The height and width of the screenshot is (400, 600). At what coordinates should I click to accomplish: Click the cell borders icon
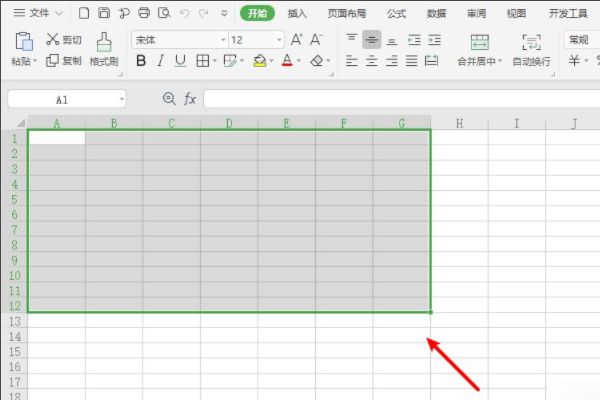pyautogui.click(x=202, y=60)
